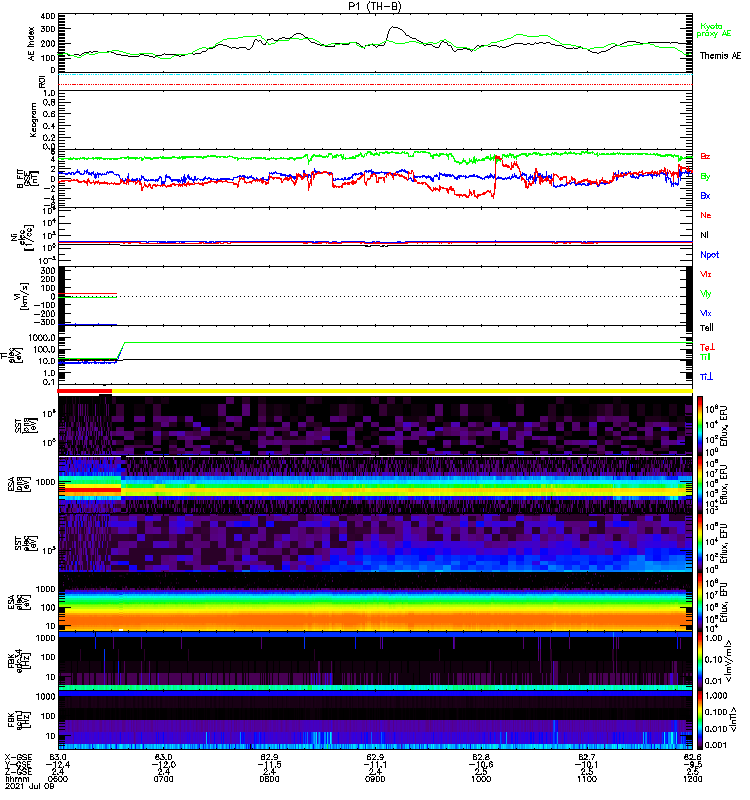This screenshot has height=800, width=750.
Task: Click the FBK scm1 nT color bar
Action: click(700, 719)
